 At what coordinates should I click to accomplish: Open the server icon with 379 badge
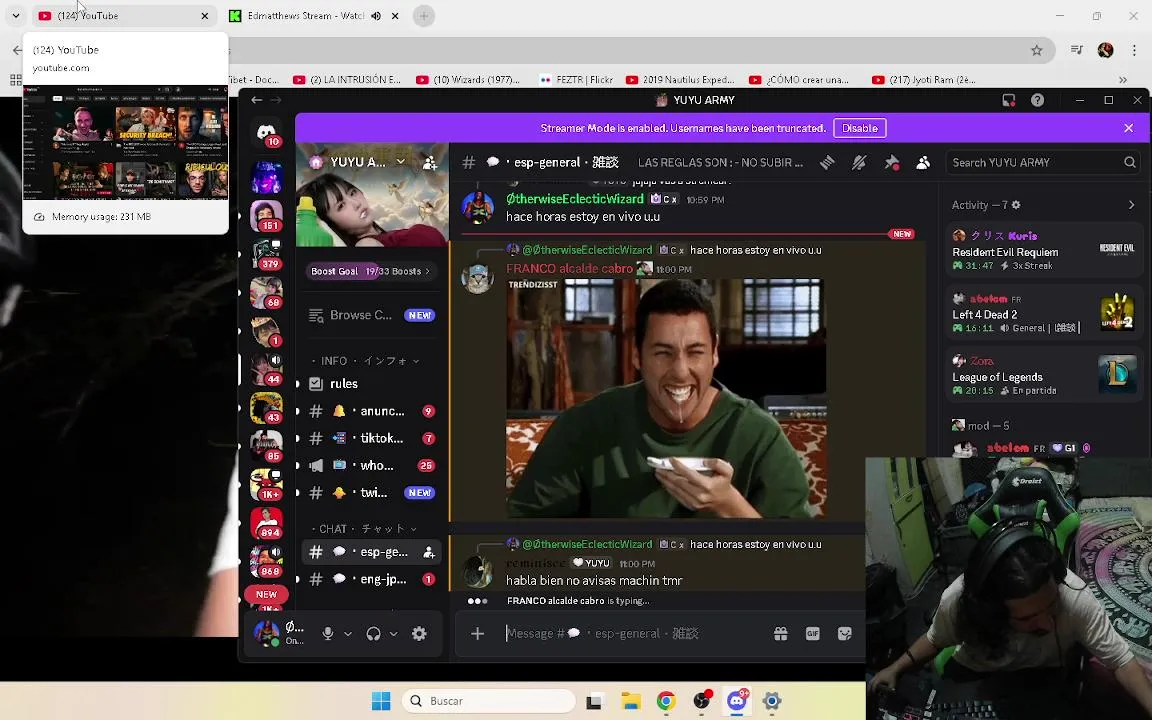click(266, 254)
